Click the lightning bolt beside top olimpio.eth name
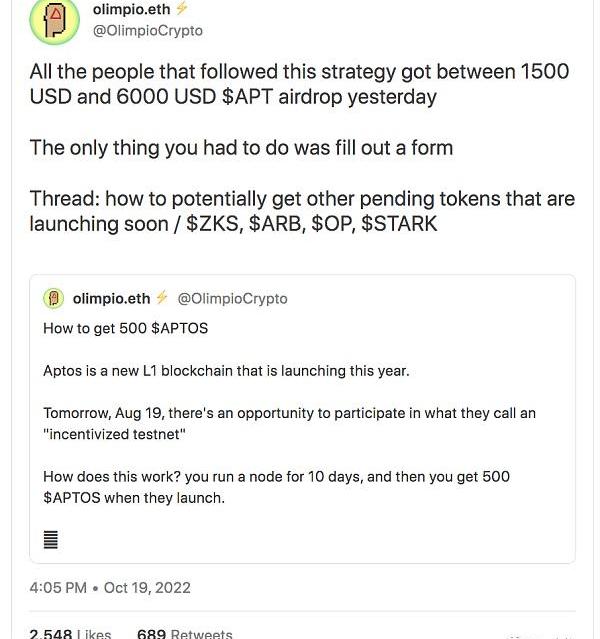 tap(181, 9)
